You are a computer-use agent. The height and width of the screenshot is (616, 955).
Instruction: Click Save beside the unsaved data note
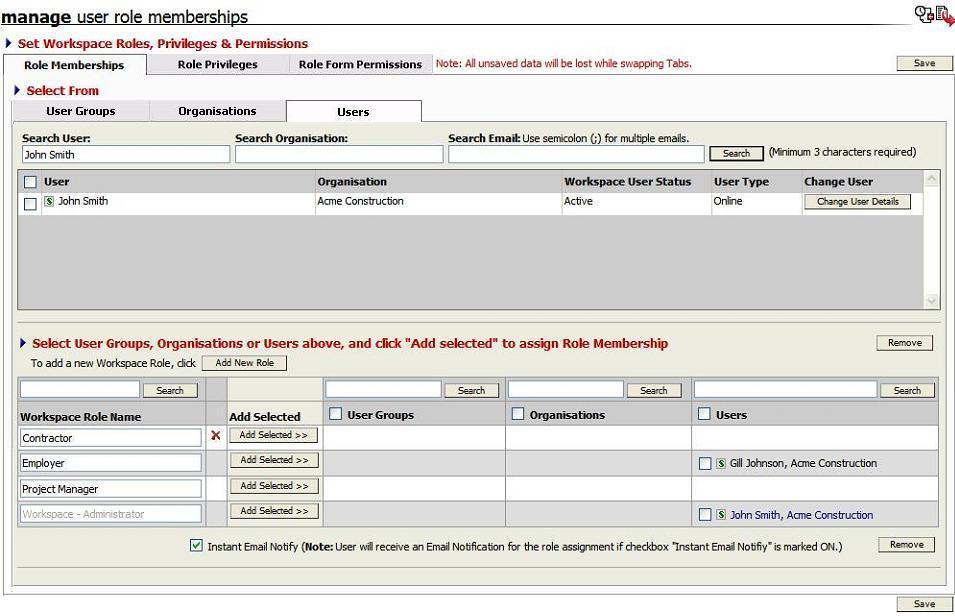click(924, 63)
